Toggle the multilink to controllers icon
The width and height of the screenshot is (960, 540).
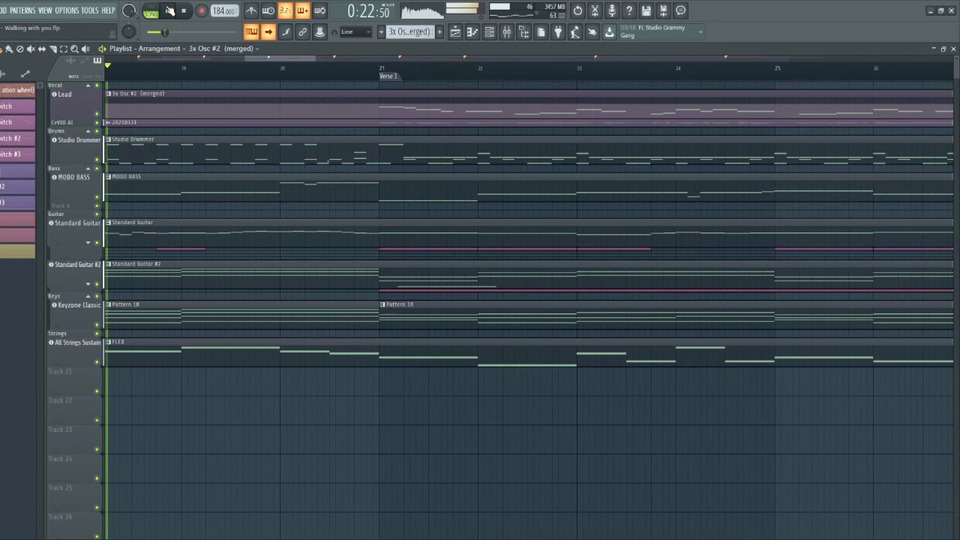click(302, 32)
